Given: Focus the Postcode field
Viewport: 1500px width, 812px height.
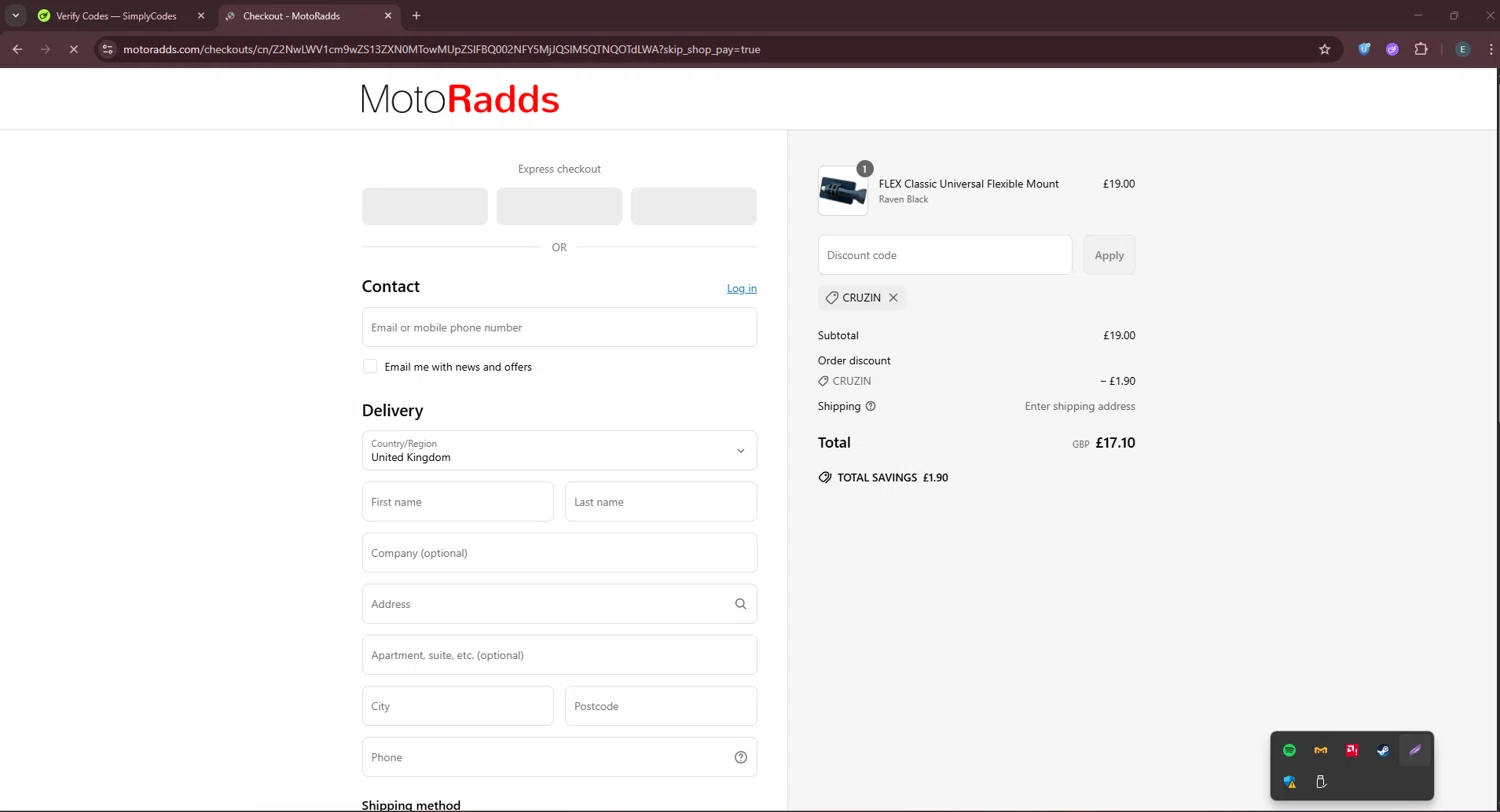Looking at the screenshot, I should tap(661, 705).
